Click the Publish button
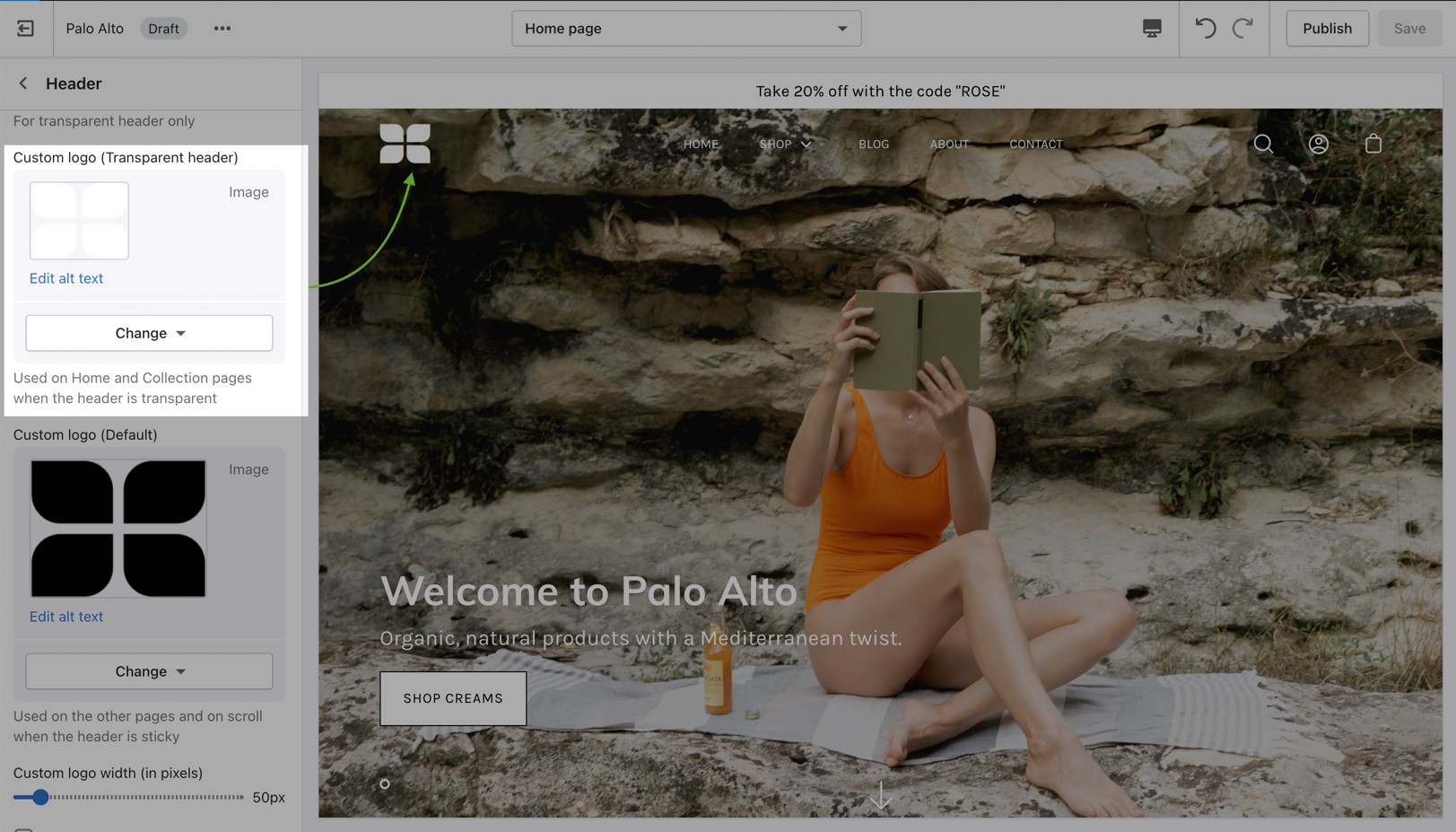The image size is (1456, 832). pos(1326,29)
